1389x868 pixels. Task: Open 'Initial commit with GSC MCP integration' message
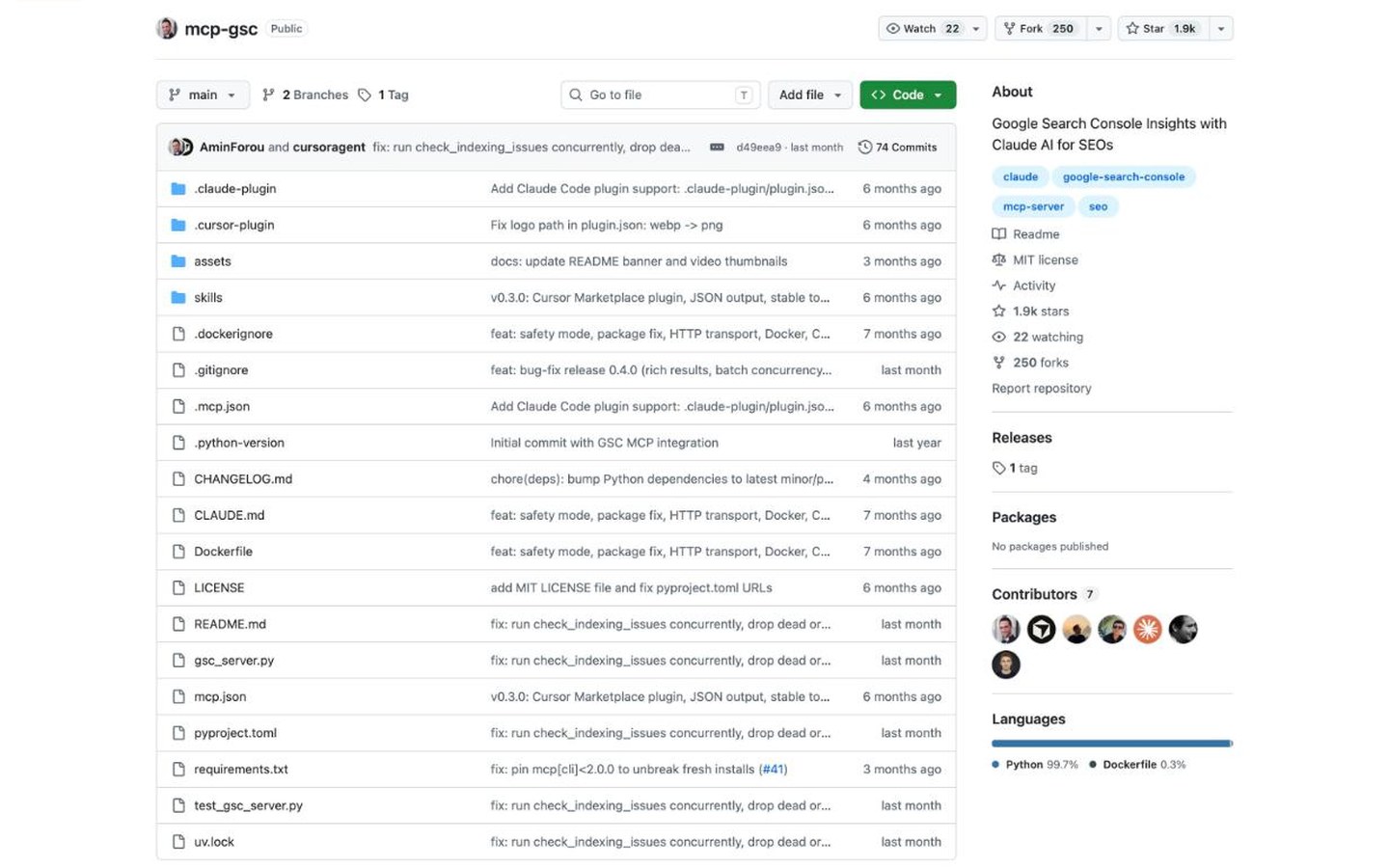click(x=604, y=443)
